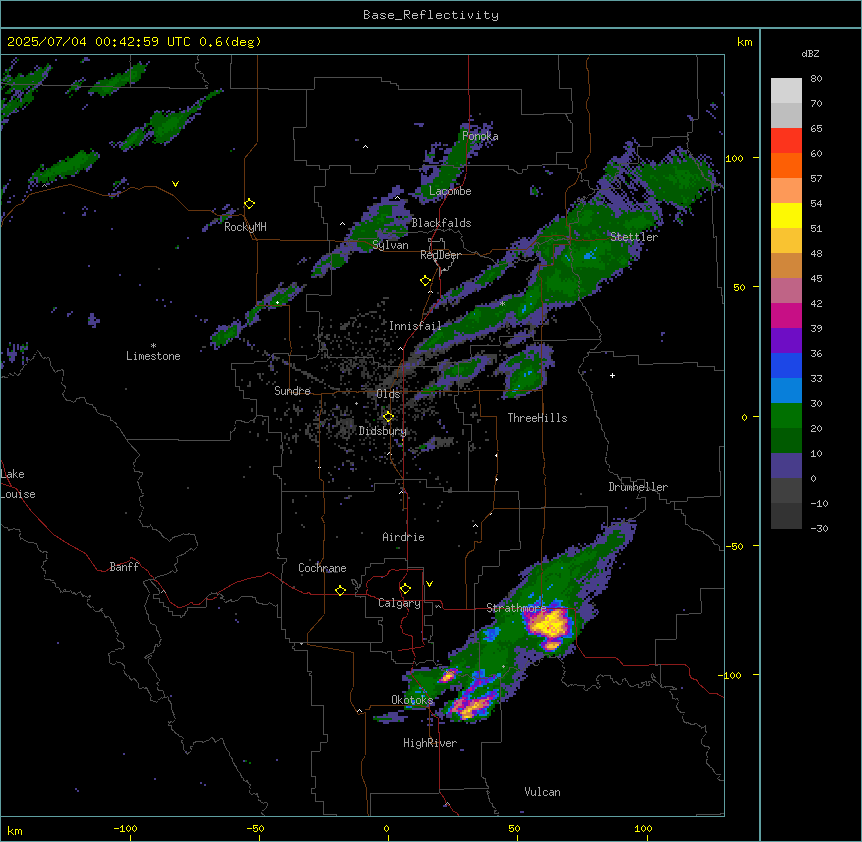This screenshot has width=862, height=842.
Task: Click the yellow diamond marker below RedDeer
Action: tap(426, 281)
